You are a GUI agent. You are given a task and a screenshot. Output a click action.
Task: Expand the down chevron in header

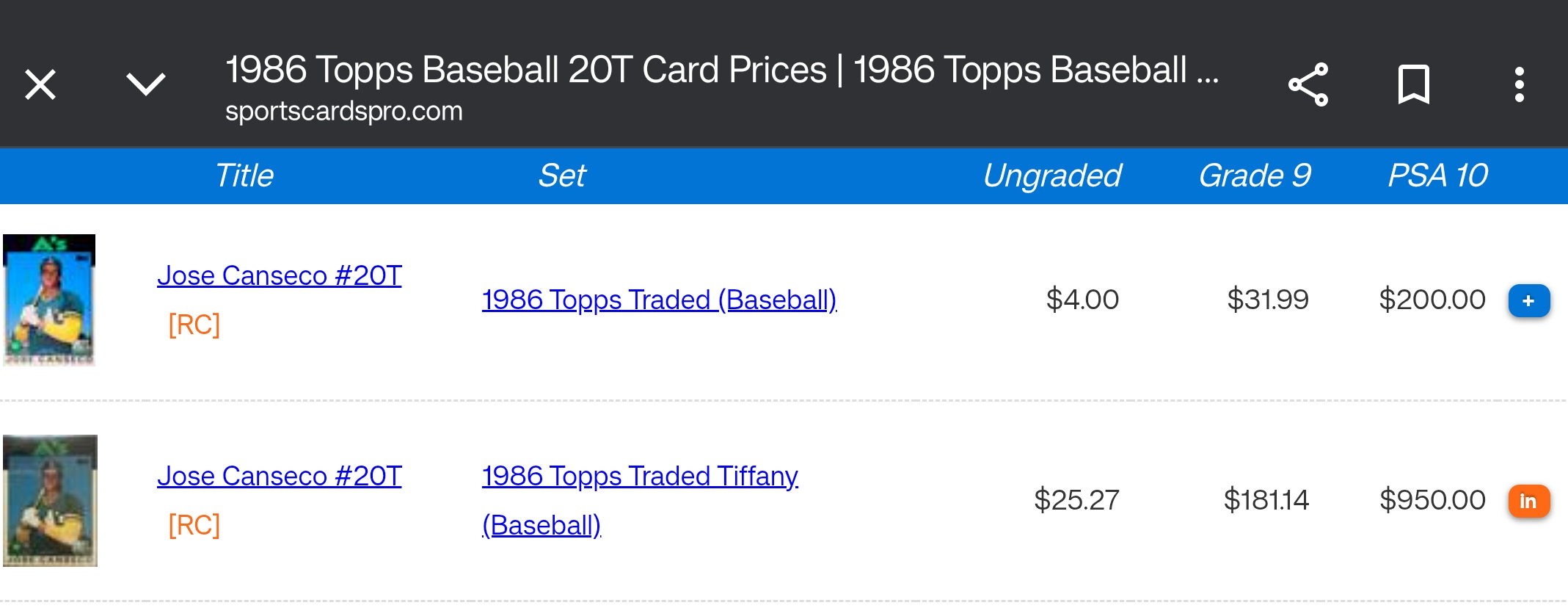(x=146, y=84)
